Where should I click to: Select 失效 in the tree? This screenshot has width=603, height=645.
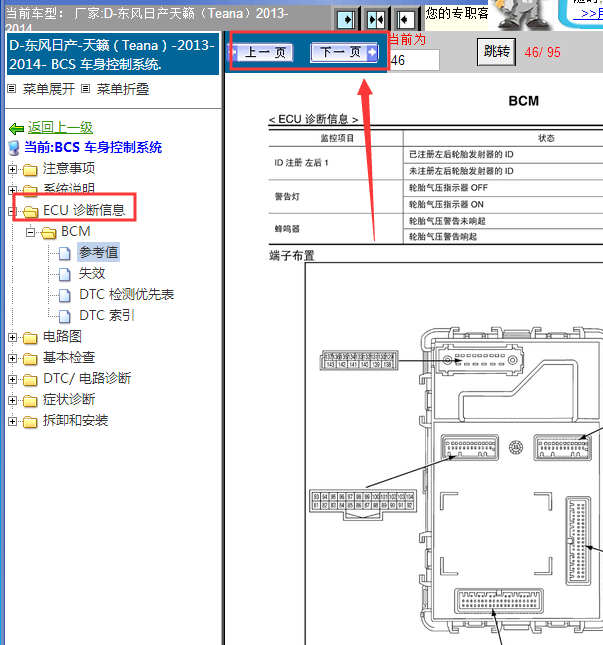(92, 274)
